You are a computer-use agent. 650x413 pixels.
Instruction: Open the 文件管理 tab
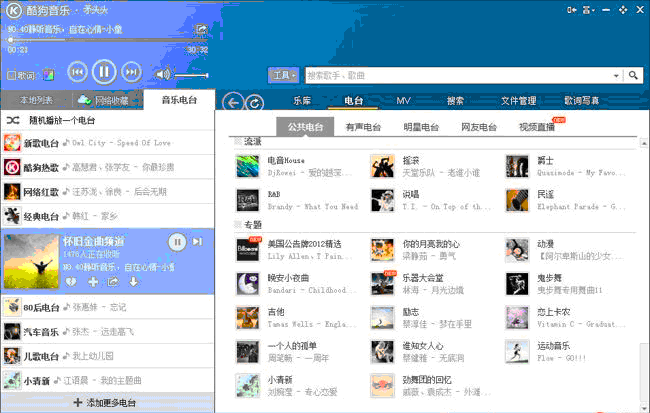pyautogui.click(x=519, y=100)
